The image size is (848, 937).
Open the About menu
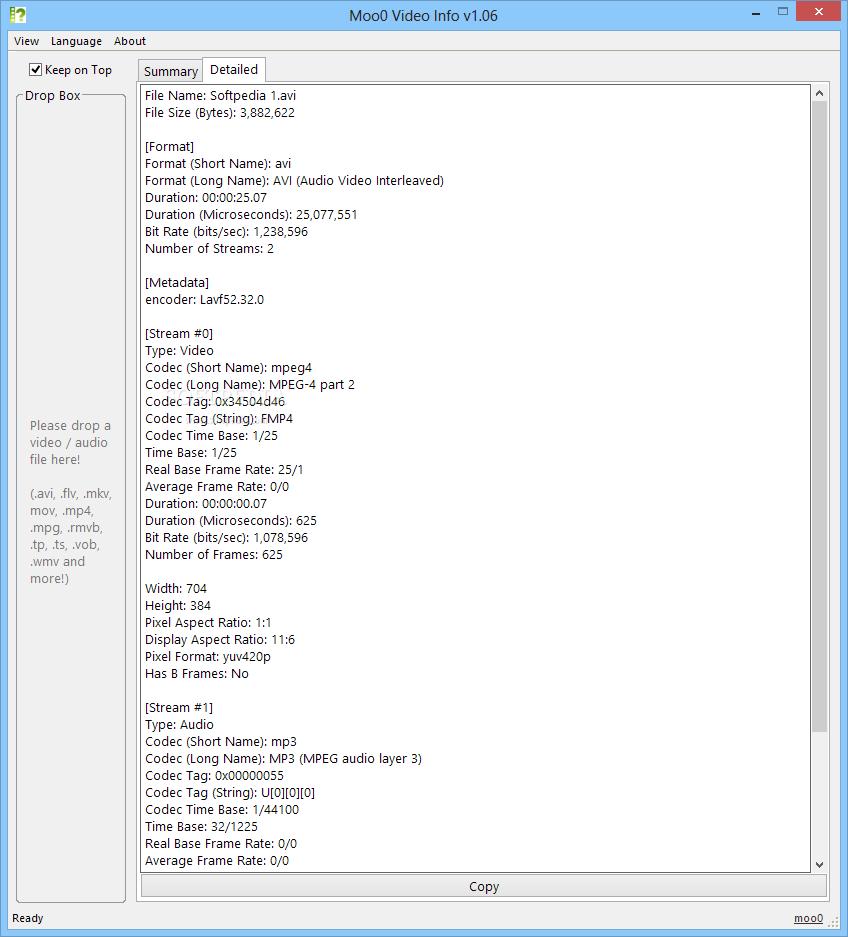click(130, 41)
